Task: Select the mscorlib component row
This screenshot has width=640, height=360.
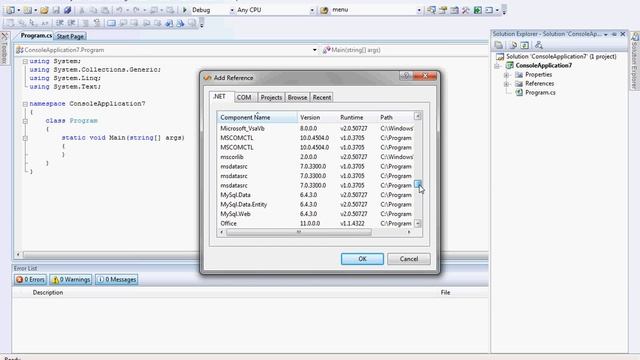Action: tap(316, 157)
